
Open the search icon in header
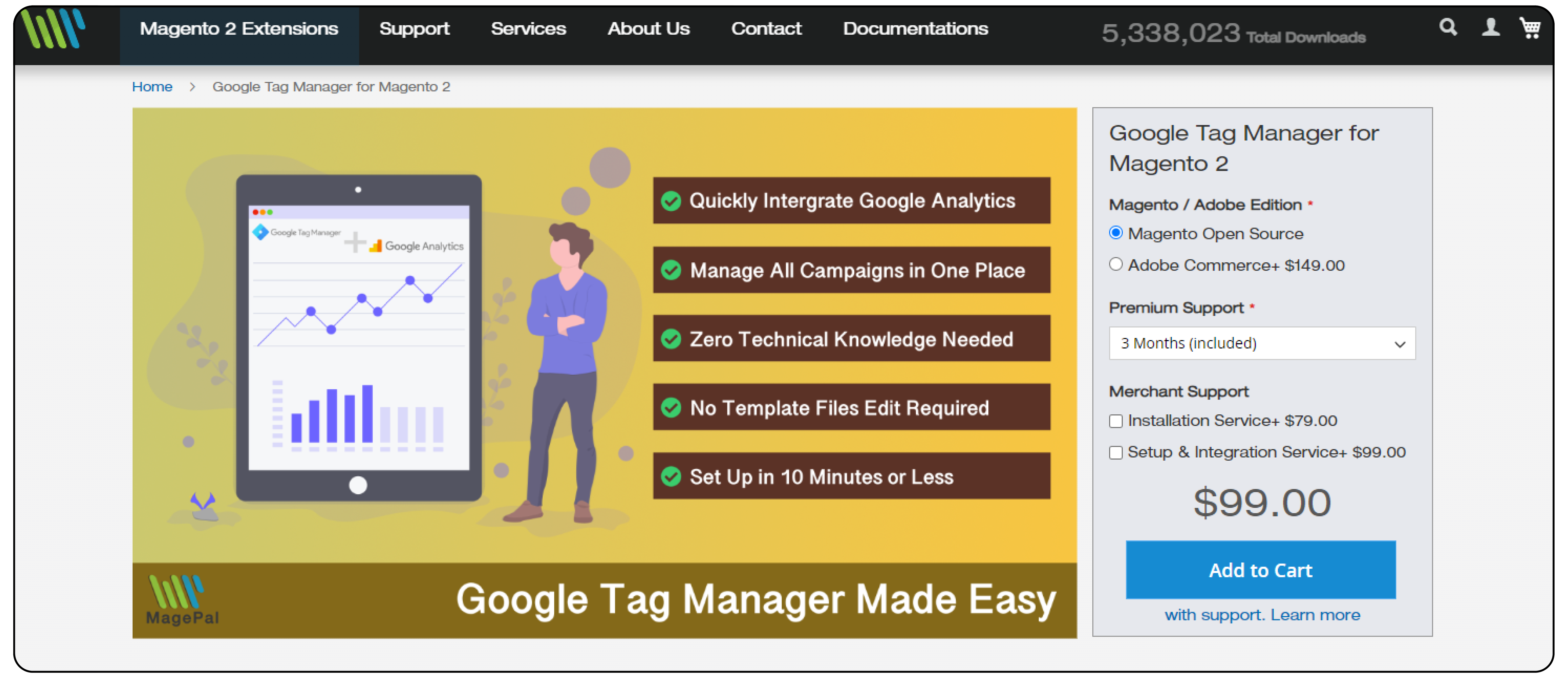coord(1448,27)
